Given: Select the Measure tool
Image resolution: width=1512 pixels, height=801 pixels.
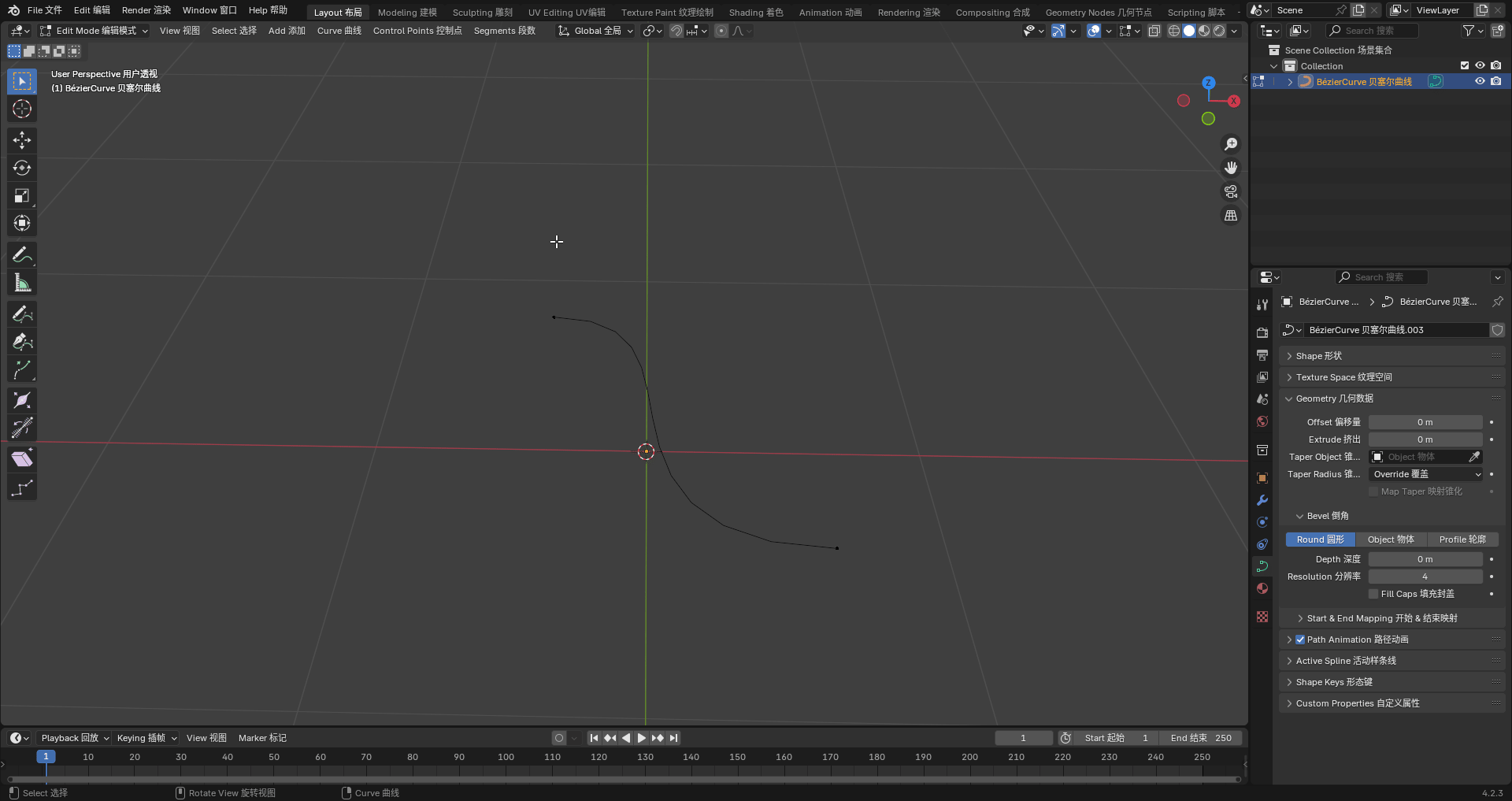Looking at the screenshot, I should (22, 282).
